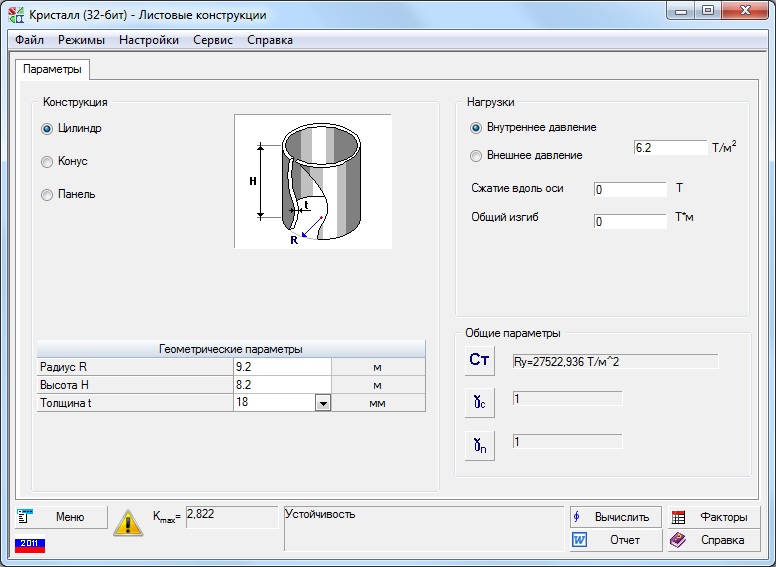Click the Кристалл app icon in title bar
The width and height of the screenshot is (776, 567).
coord(15,15)
